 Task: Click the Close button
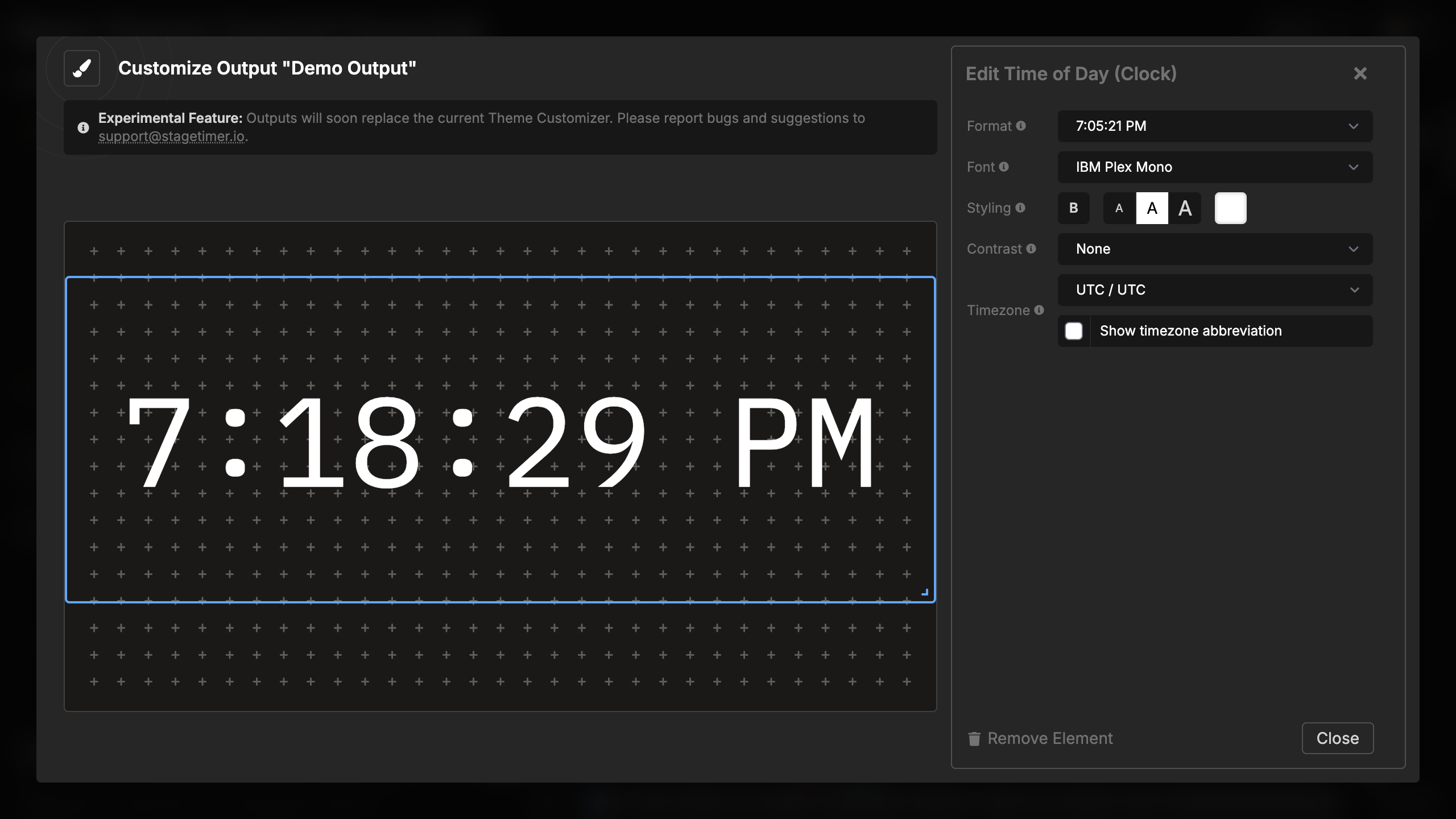(x=1337, y=738)
